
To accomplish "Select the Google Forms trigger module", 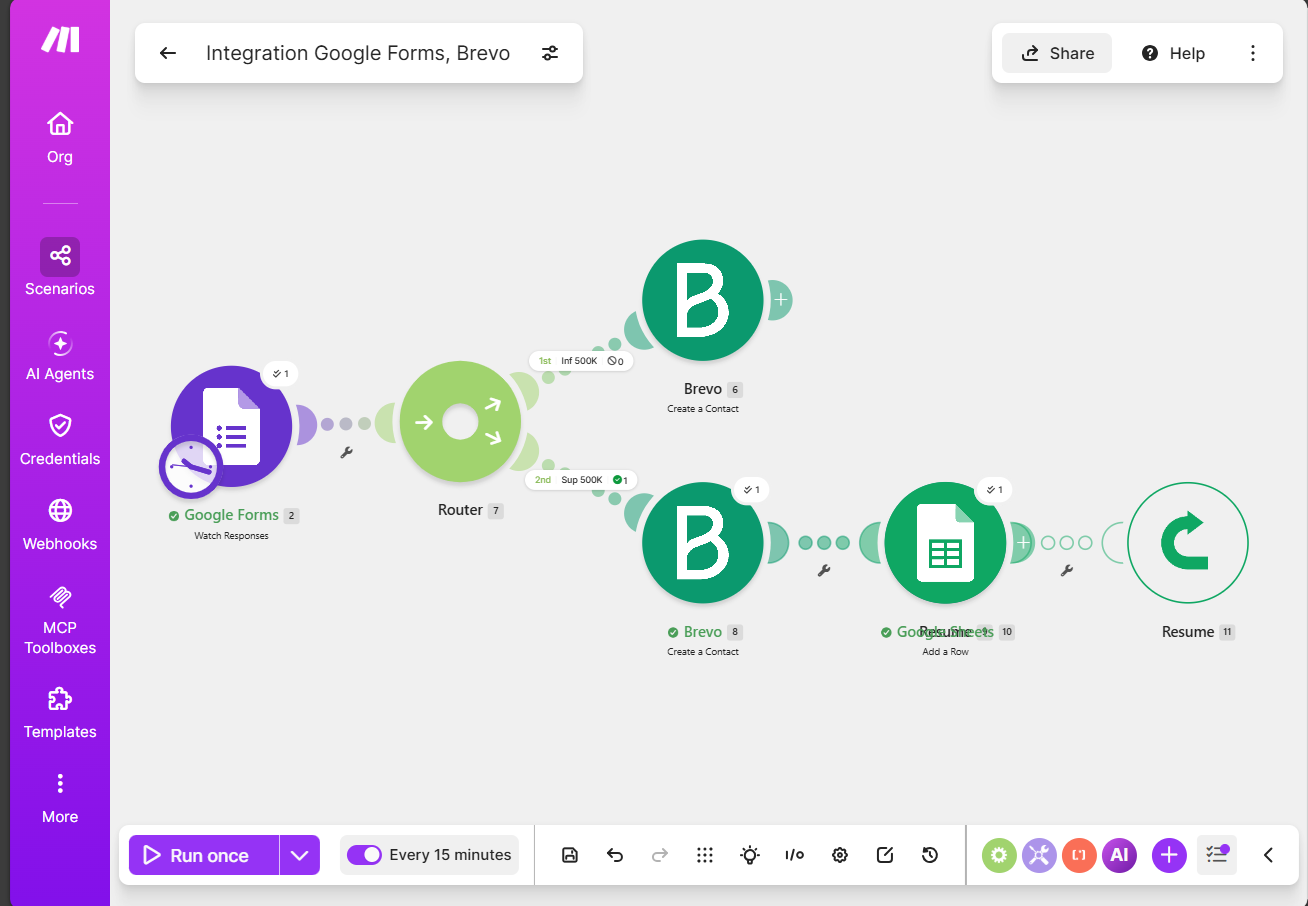I will [x=231, y=426].
